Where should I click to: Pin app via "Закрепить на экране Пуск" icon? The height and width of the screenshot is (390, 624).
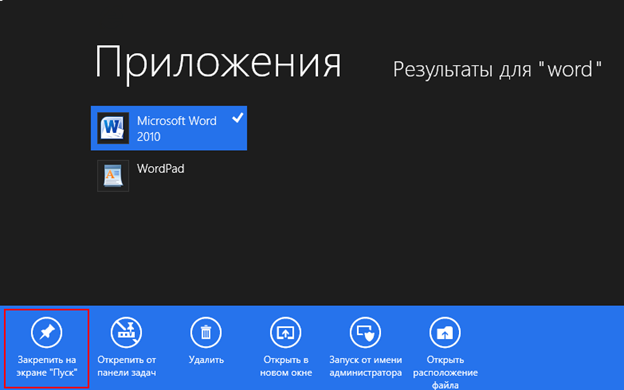click(x=47, y=332)
